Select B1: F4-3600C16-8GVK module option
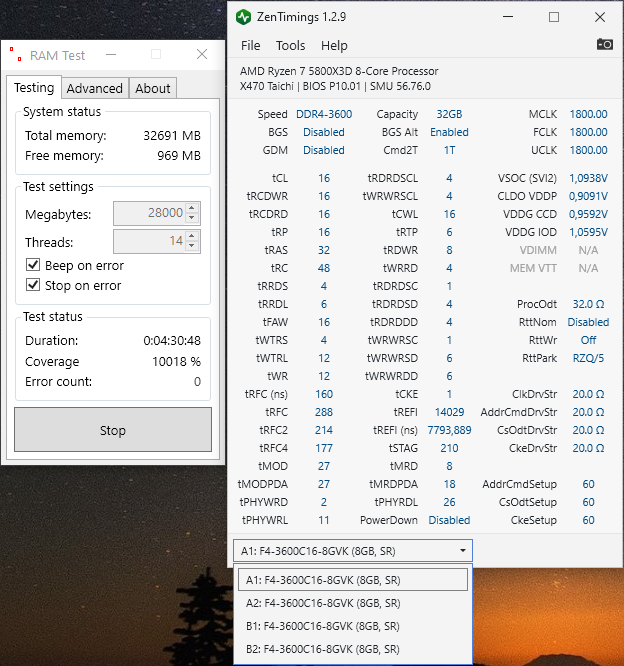 click(353, 626)
